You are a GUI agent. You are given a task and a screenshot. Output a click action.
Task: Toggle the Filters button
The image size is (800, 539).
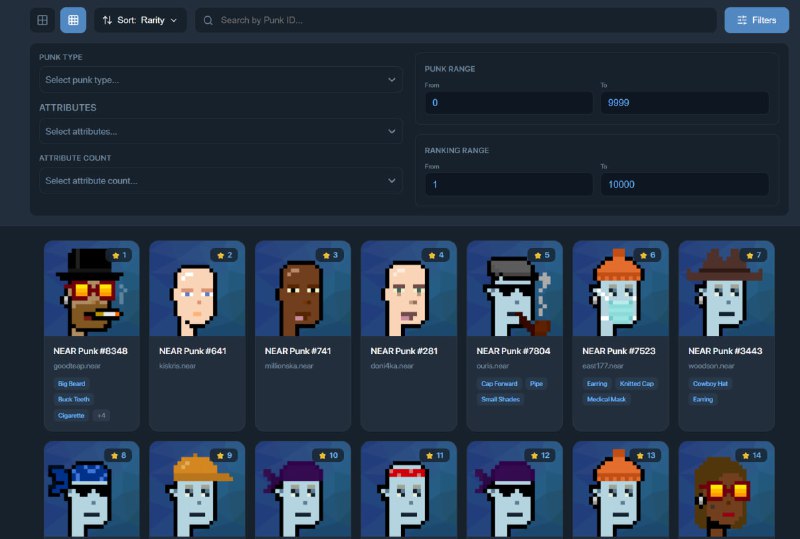[757, 20]
